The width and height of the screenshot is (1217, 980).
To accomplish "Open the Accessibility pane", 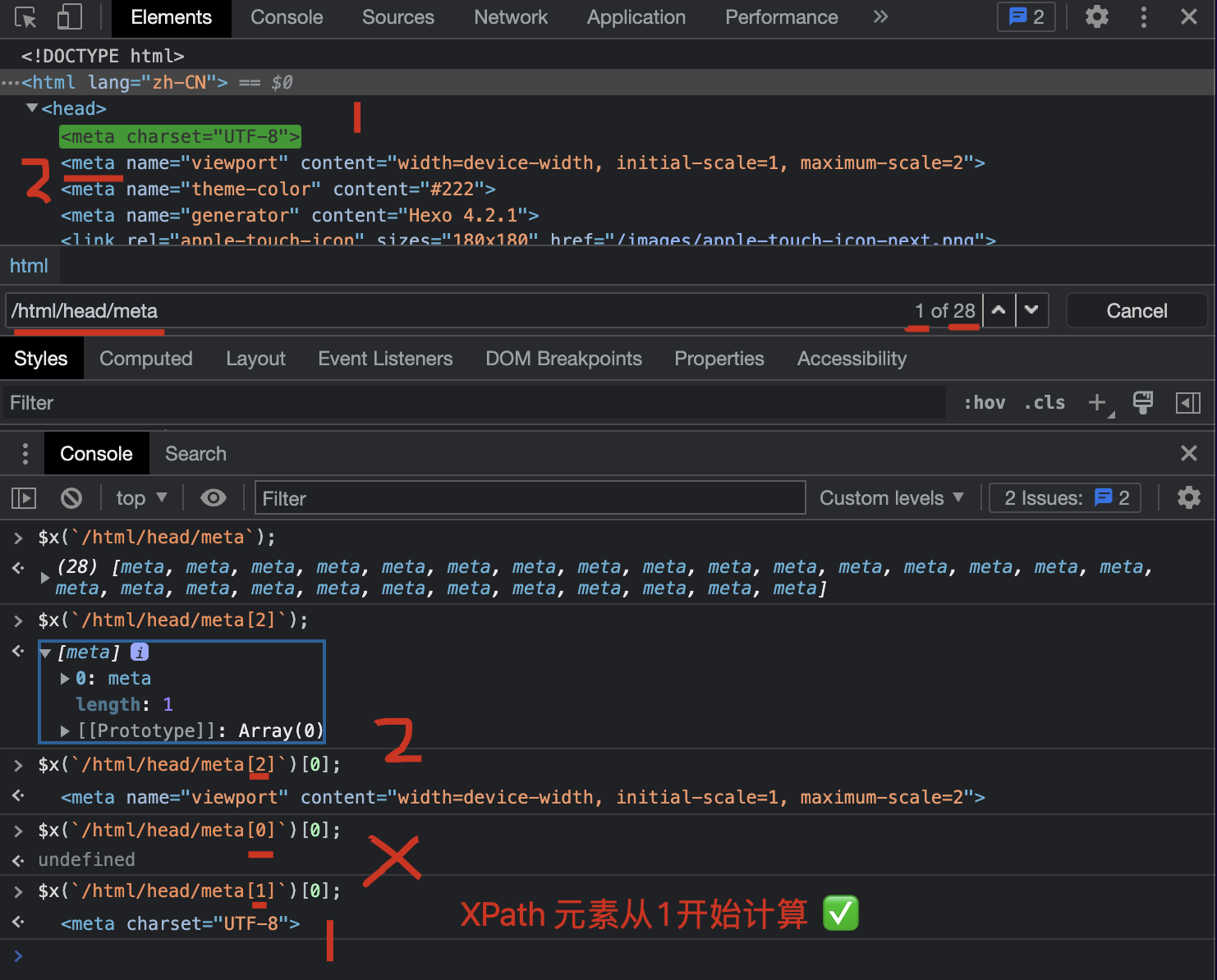I will click(852, 359).
